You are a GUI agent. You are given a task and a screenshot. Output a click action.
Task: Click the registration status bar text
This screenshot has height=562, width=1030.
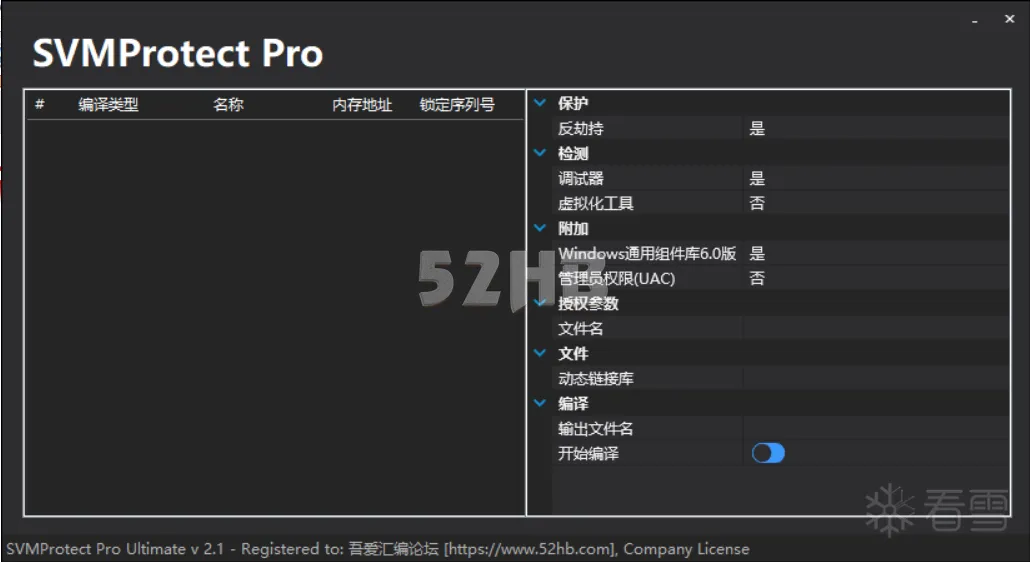378,548
